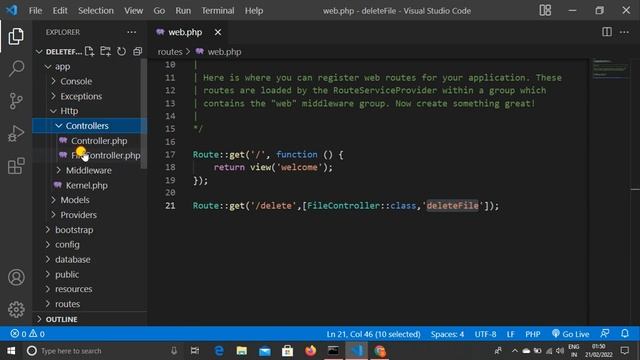Open the Accounts menu icon
The height and width of the screenshot is (360, 640).
tap(16, 277)
